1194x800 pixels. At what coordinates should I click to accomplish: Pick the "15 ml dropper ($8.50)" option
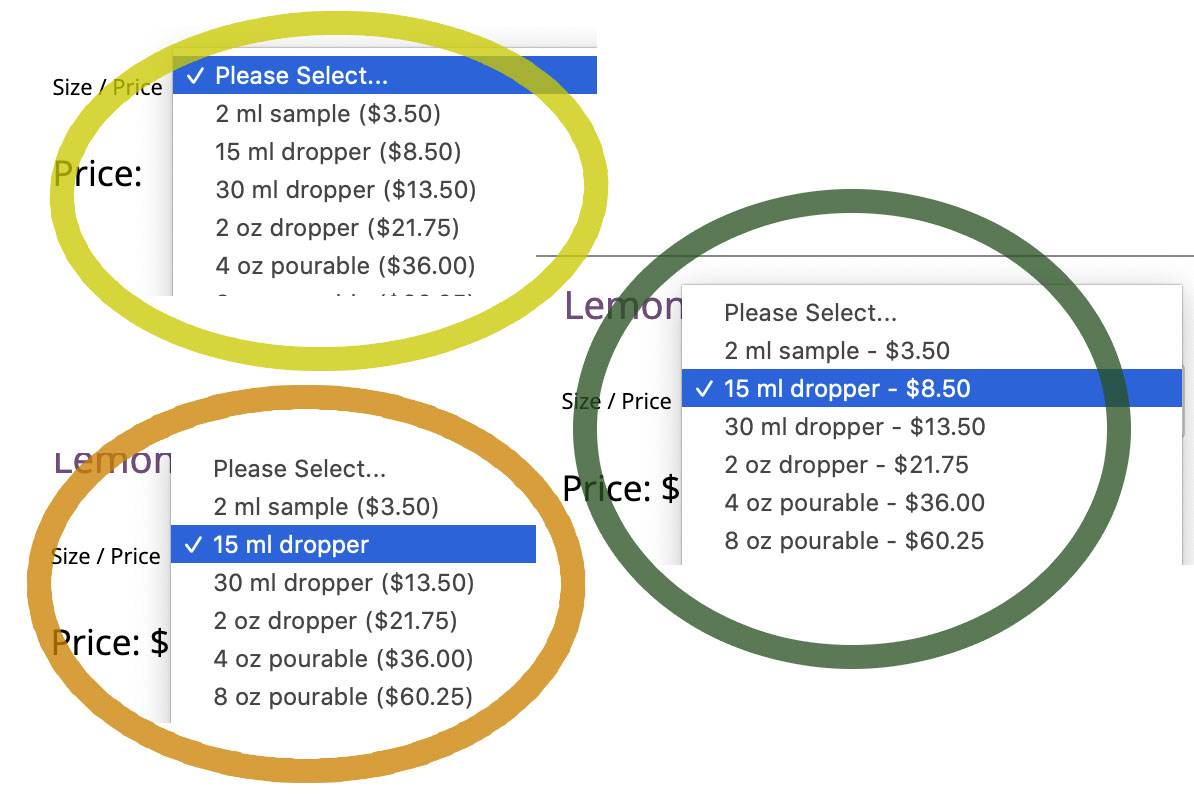338,152
